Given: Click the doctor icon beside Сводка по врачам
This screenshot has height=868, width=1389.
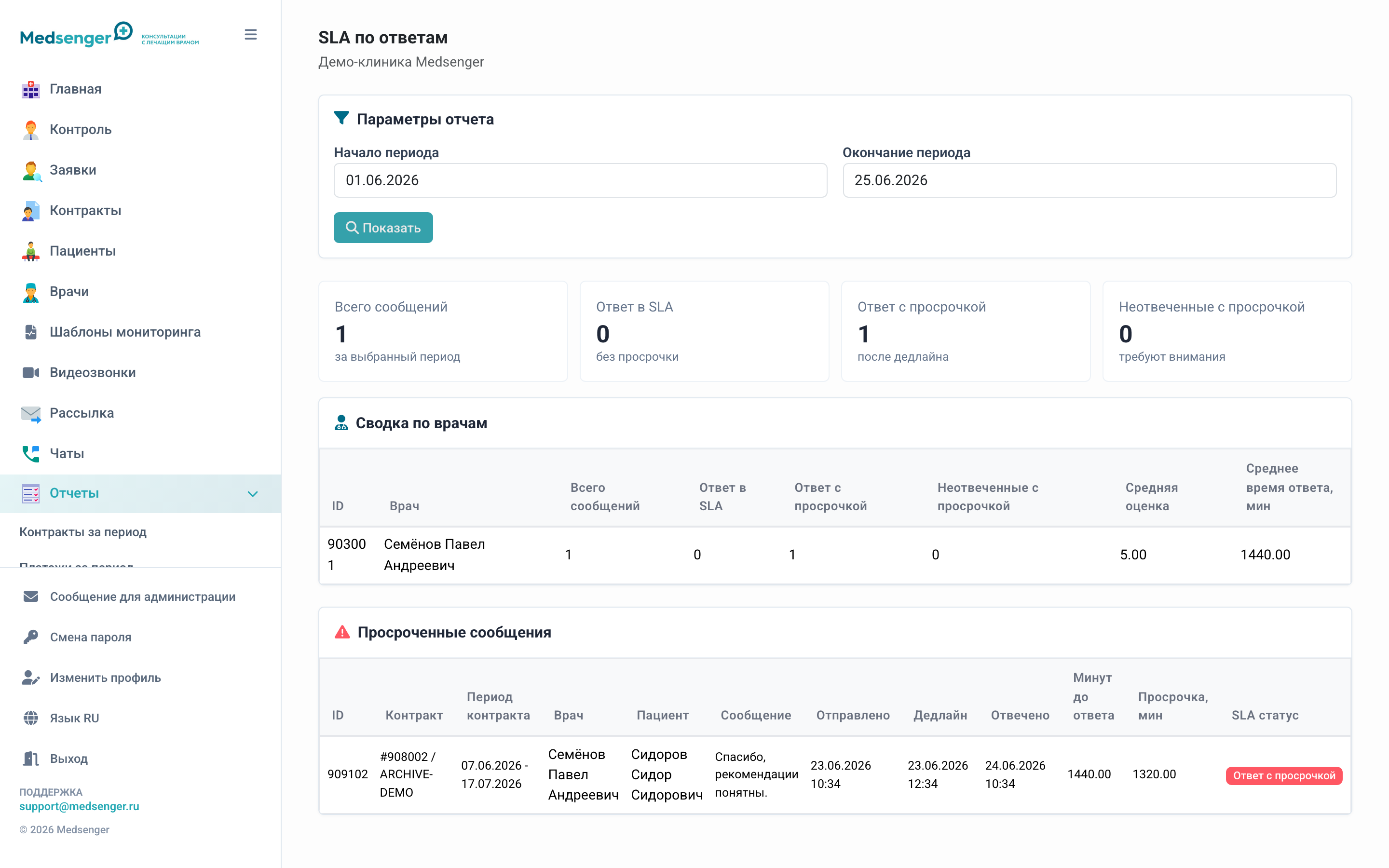Looking at the screenshot, I should (x=341, y=423).
